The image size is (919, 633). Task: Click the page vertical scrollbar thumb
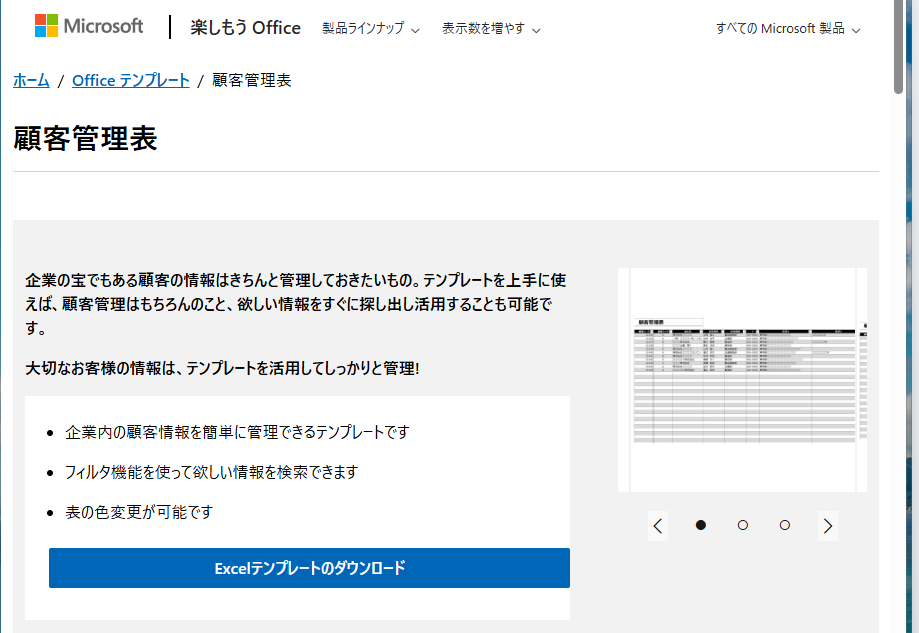coord(898,47)
